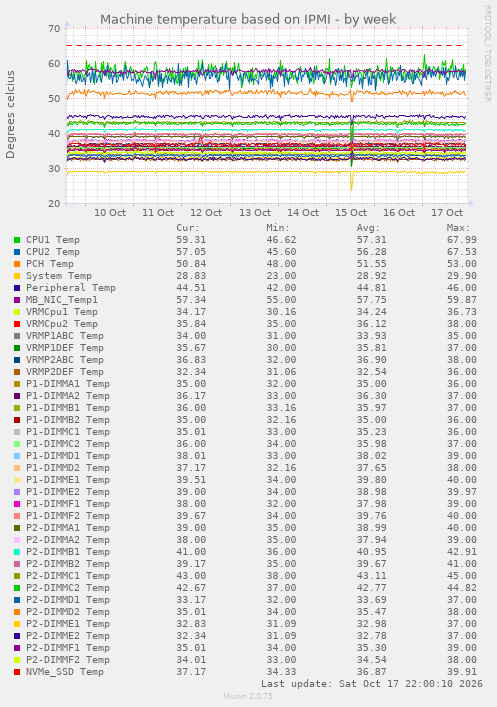Click the y-axis value 70
The width and height of the screenshot is (497, 707).
pyautogui.click(x=54, y=29)
